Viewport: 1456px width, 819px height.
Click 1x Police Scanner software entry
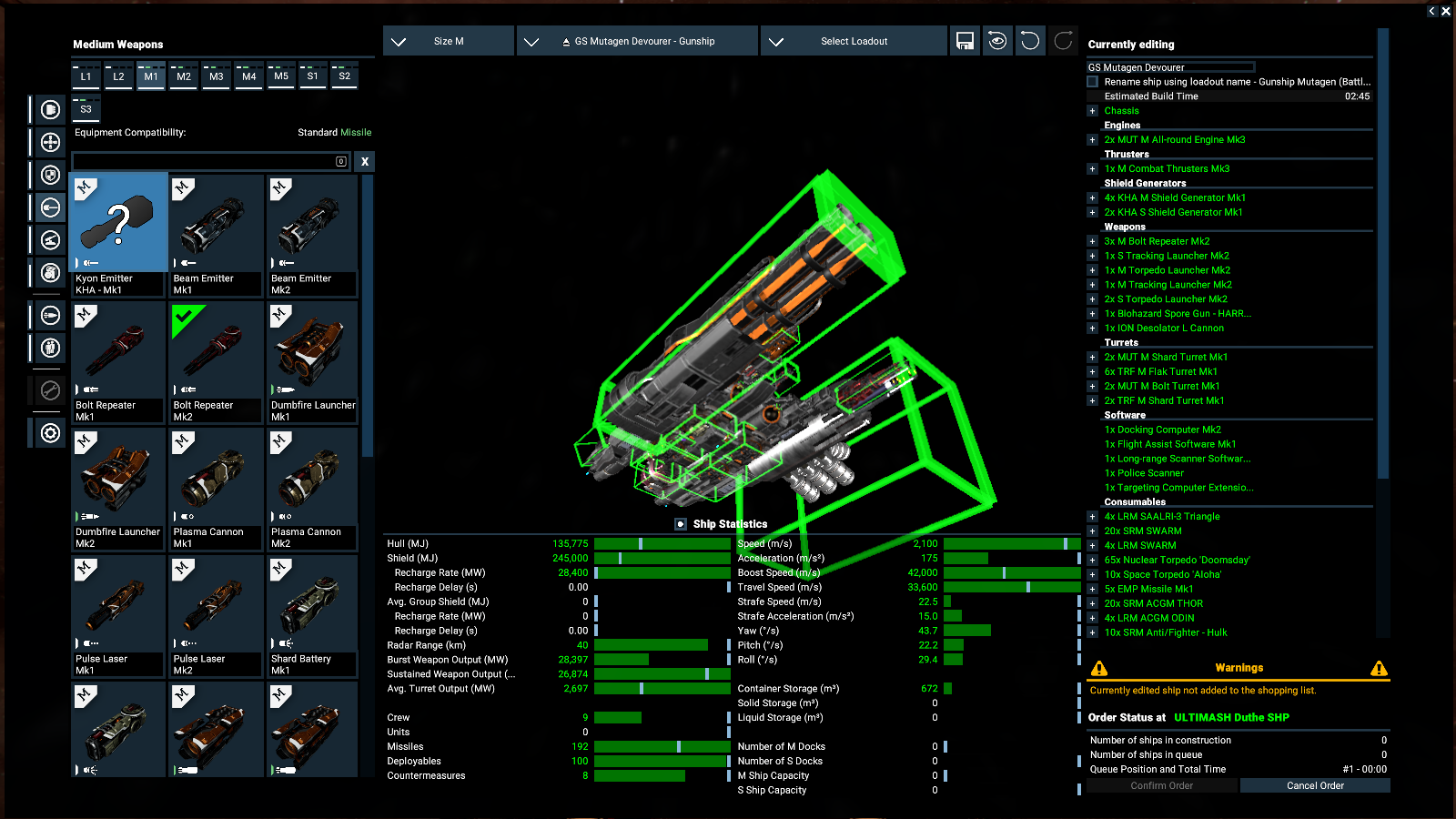tap(1144, 473)
